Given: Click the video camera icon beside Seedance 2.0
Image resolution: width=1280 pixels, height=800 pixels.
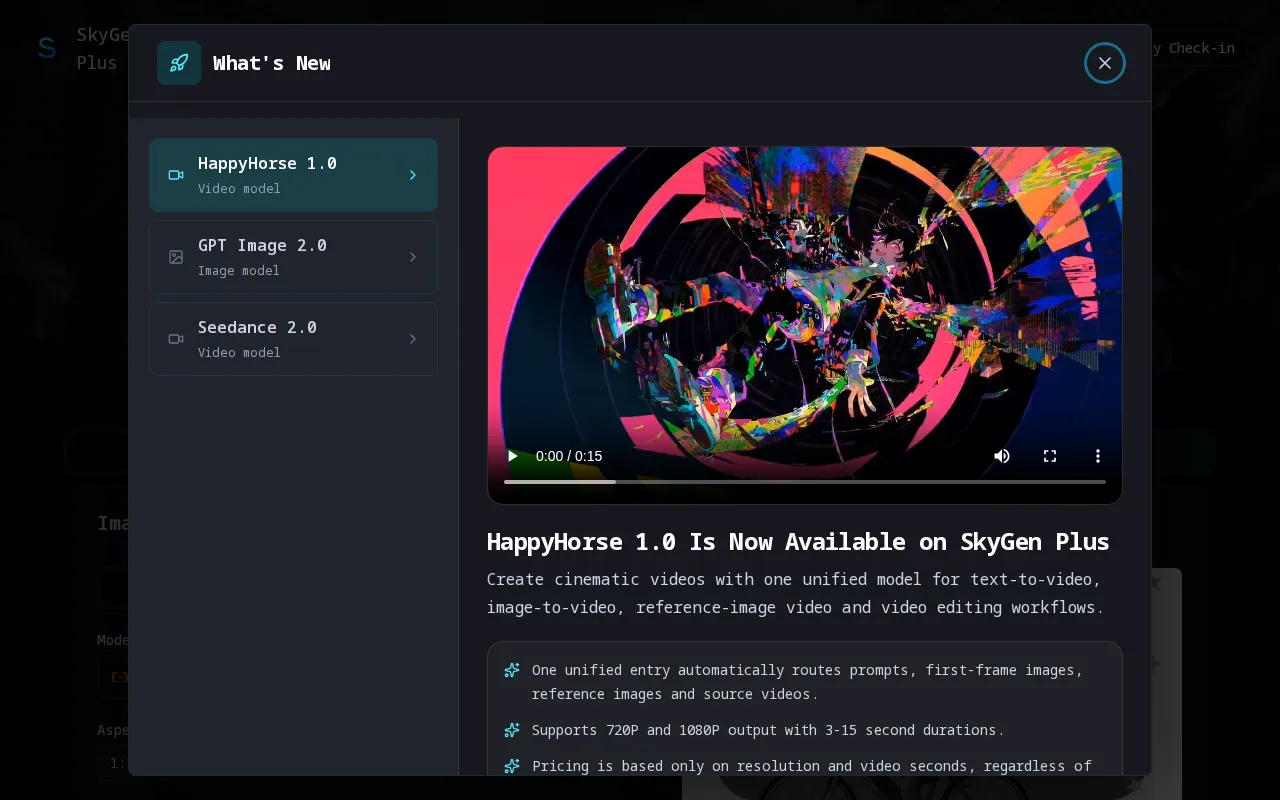Looking at the screenshot, I should coord(176,339).
